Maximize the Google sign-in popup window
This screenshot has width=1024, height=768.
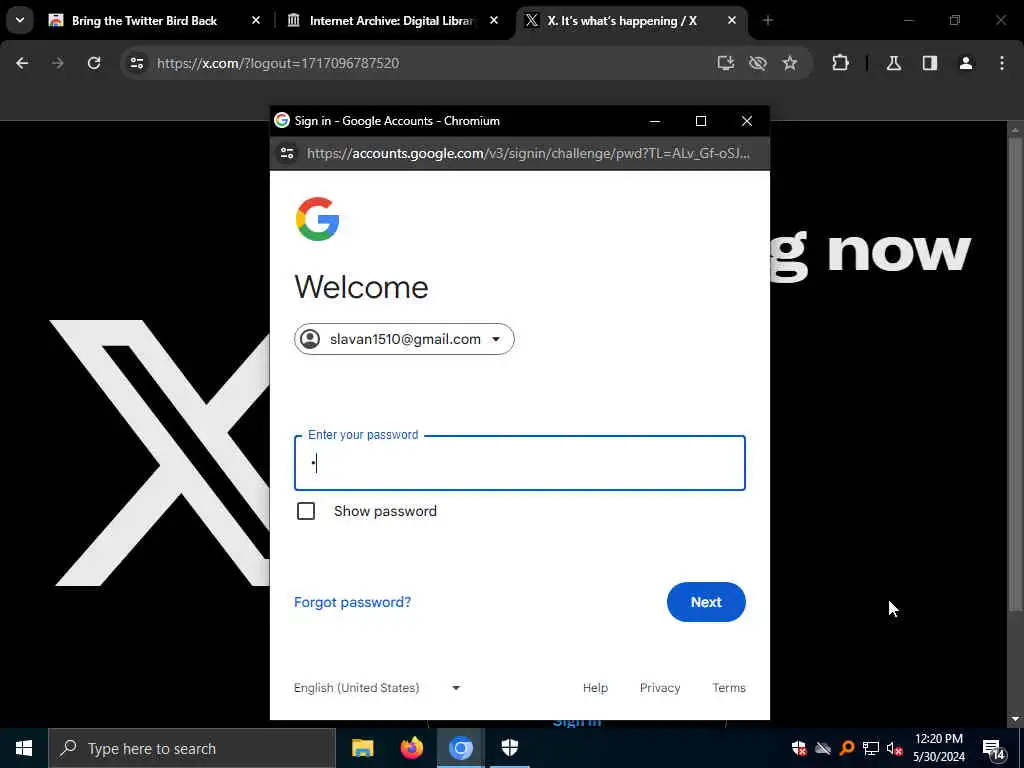701,121
